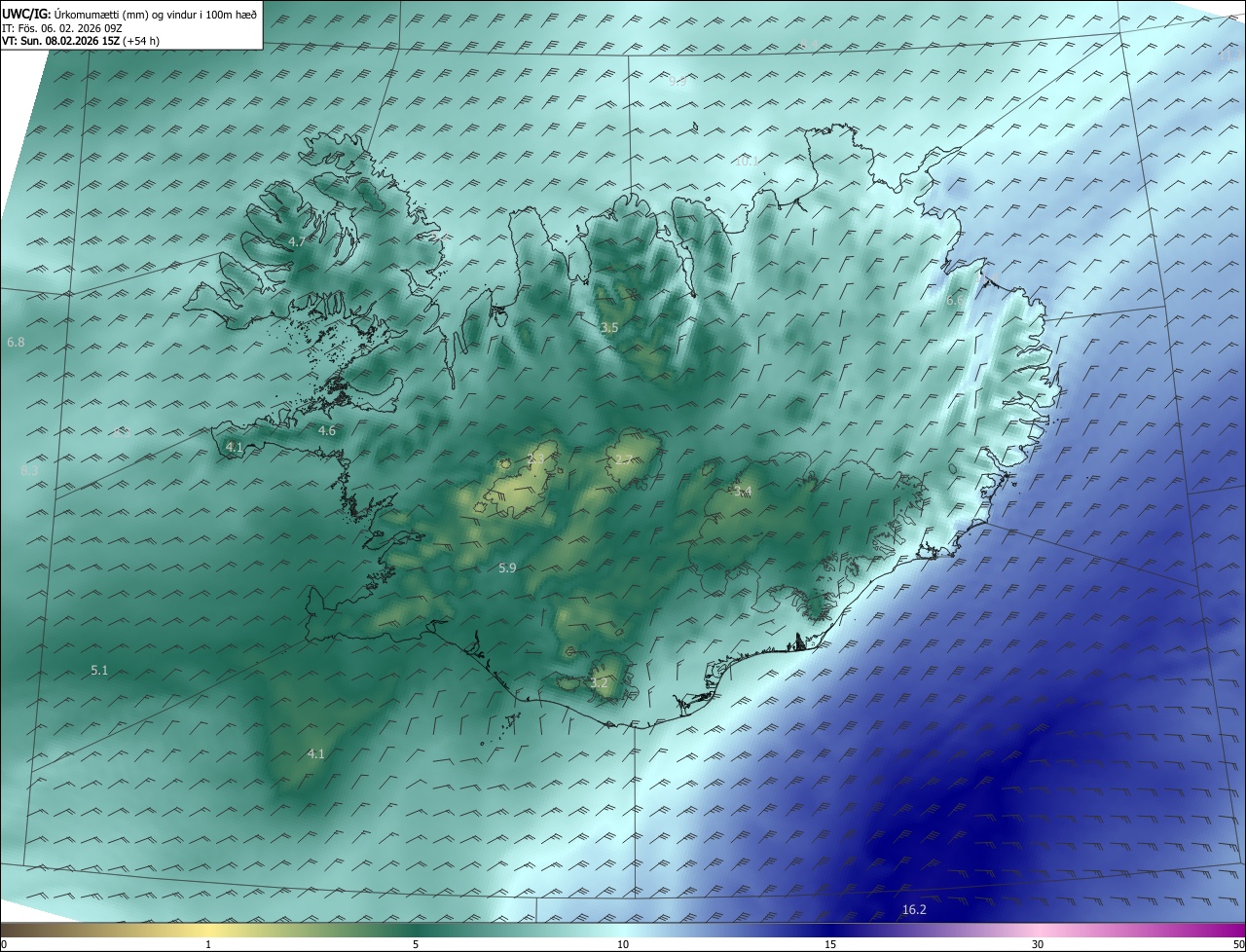Click the initial time 'IT: Fös. 06. 02. 2026 09Z'
Image resolution: width=1246 pixels, height=952 pixels.
pos(60,28)
